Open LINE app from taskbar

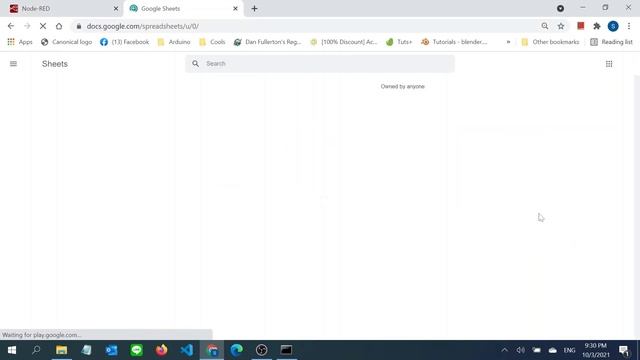pyautogui.click(x=136, y=350)
